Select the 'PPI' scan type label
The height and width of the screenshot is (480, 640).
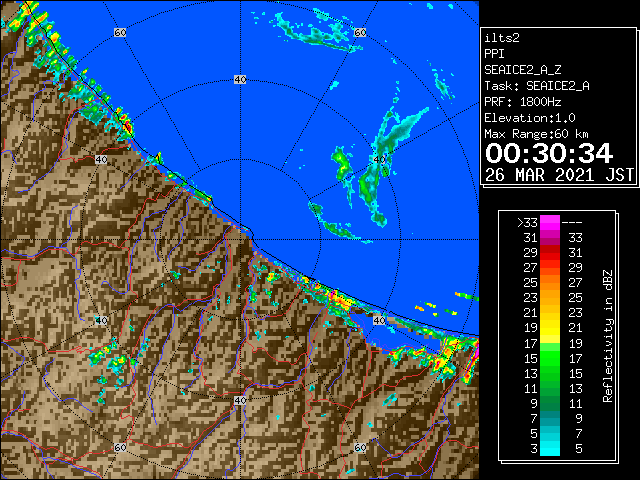[494, 54]
